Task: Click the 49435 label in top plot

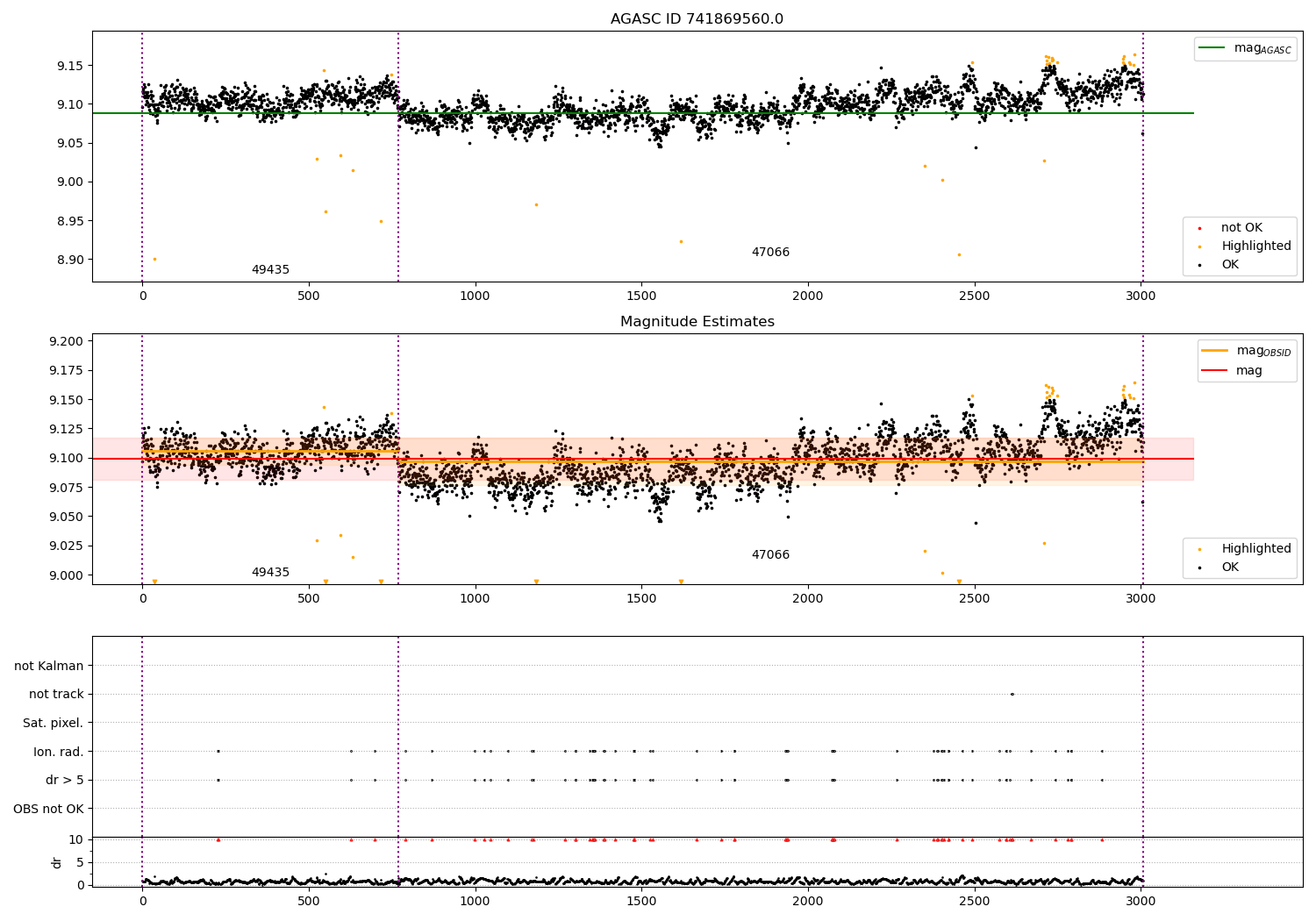Action: (x=270, y=270)
